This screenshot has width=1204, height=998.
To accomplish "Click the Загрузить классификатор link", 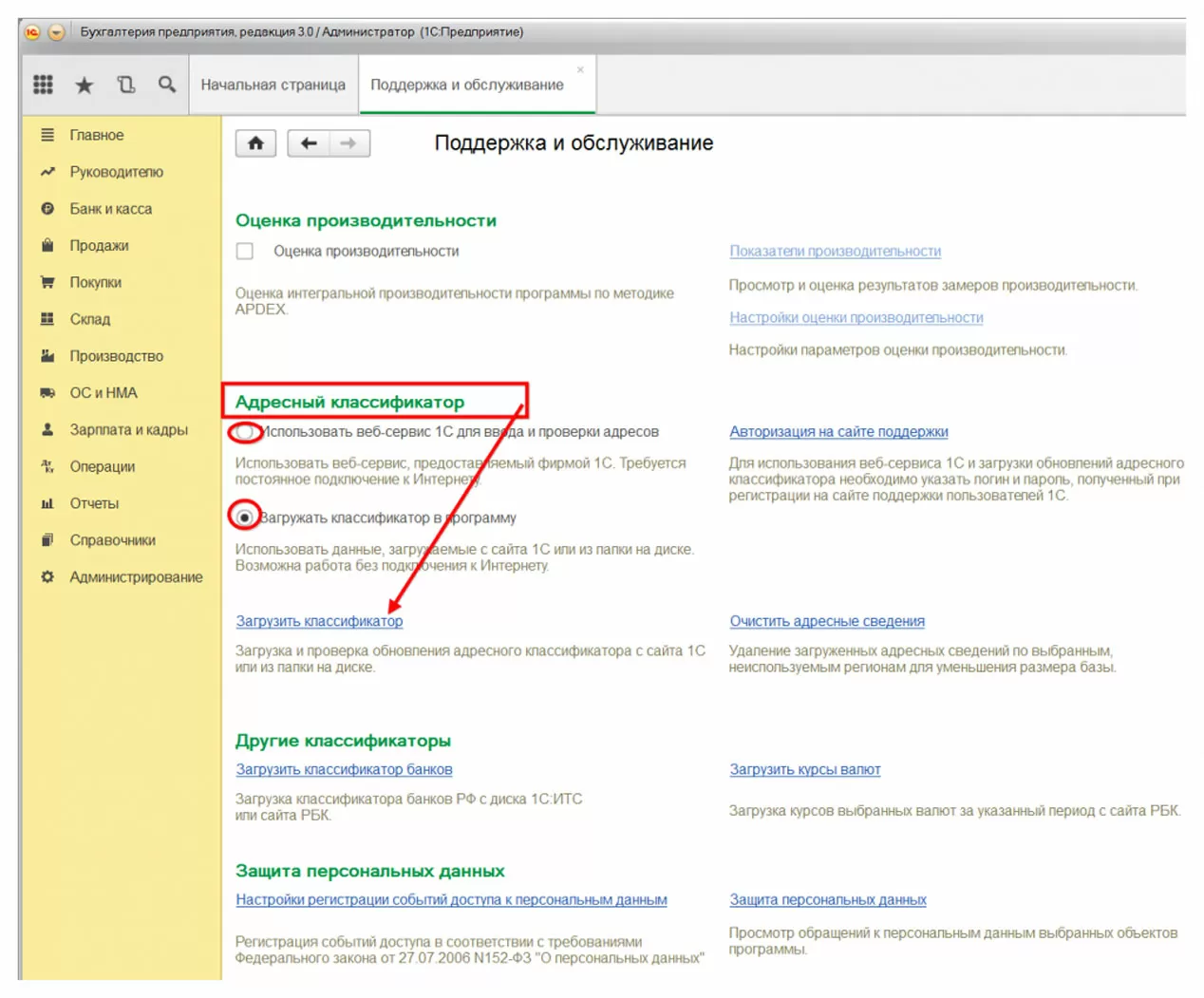I will [319, 621].
